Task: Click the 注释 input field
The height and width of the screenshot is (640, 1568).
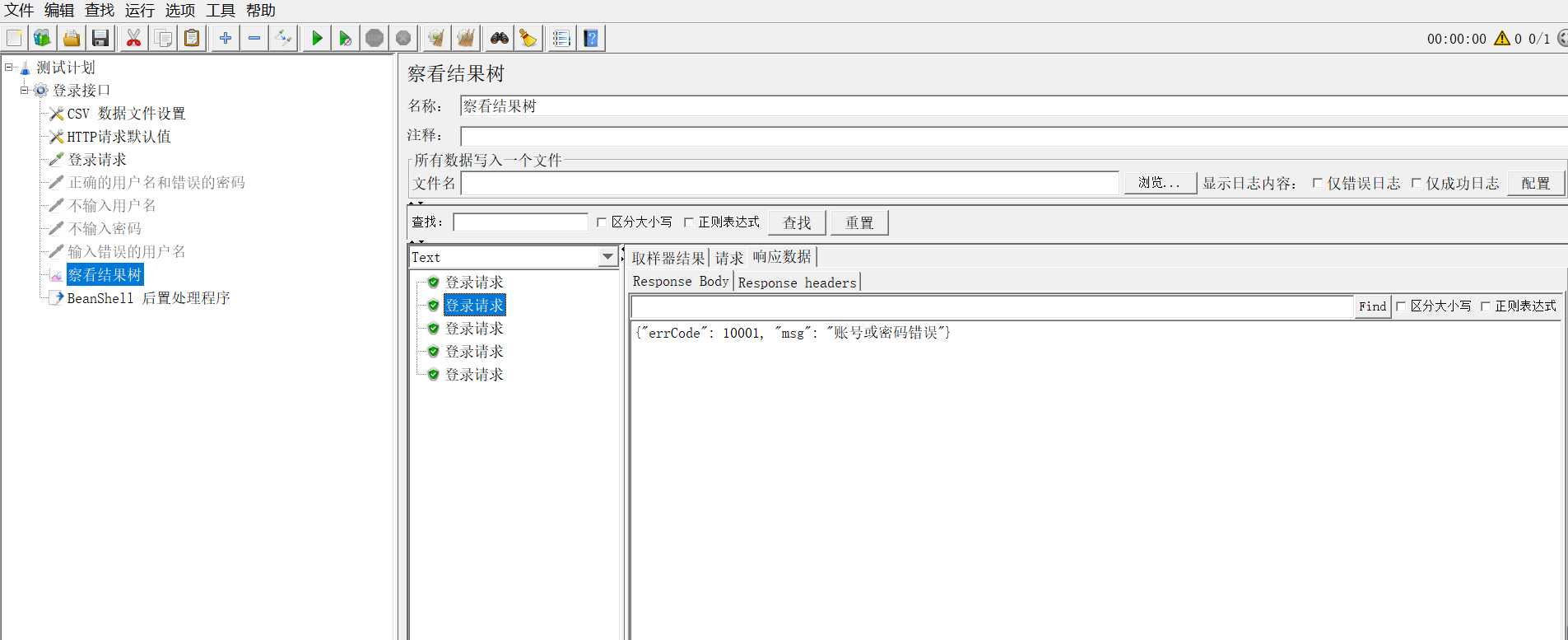Action: coord(1013,136)
